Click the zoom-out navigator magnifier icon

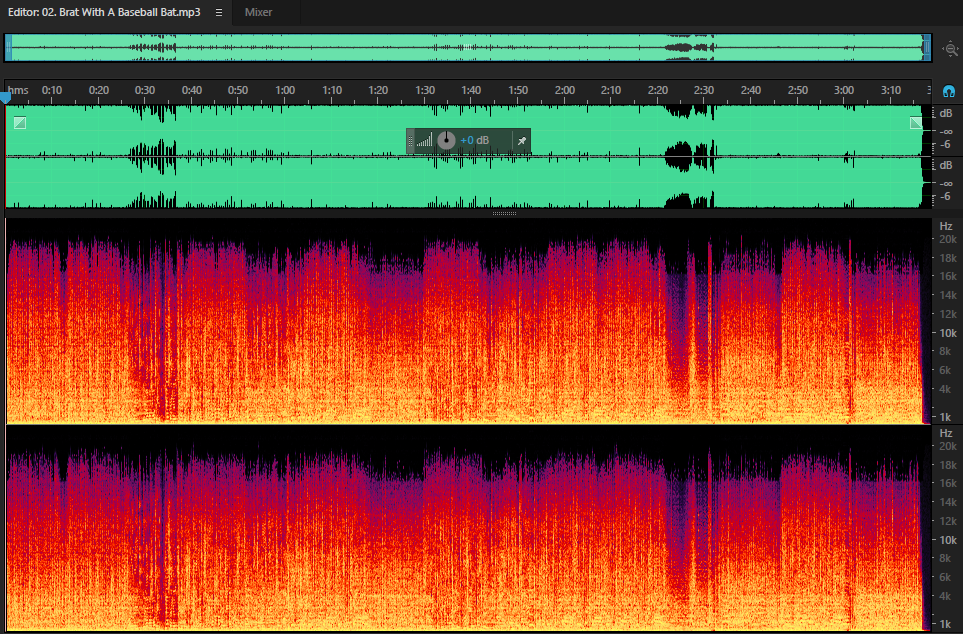(x=951, y=49)
